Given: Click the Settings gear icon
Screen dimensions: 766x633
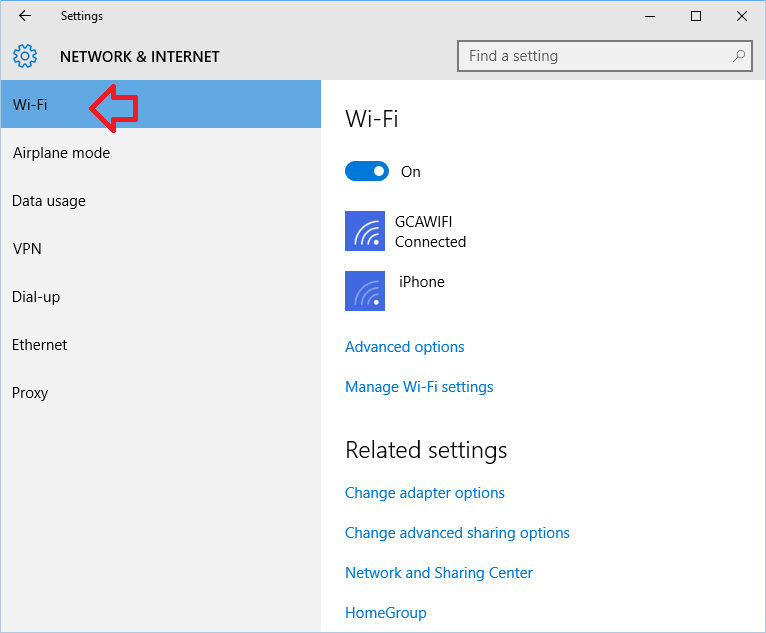Looking at the screenshot, I should tap(25, 56).
